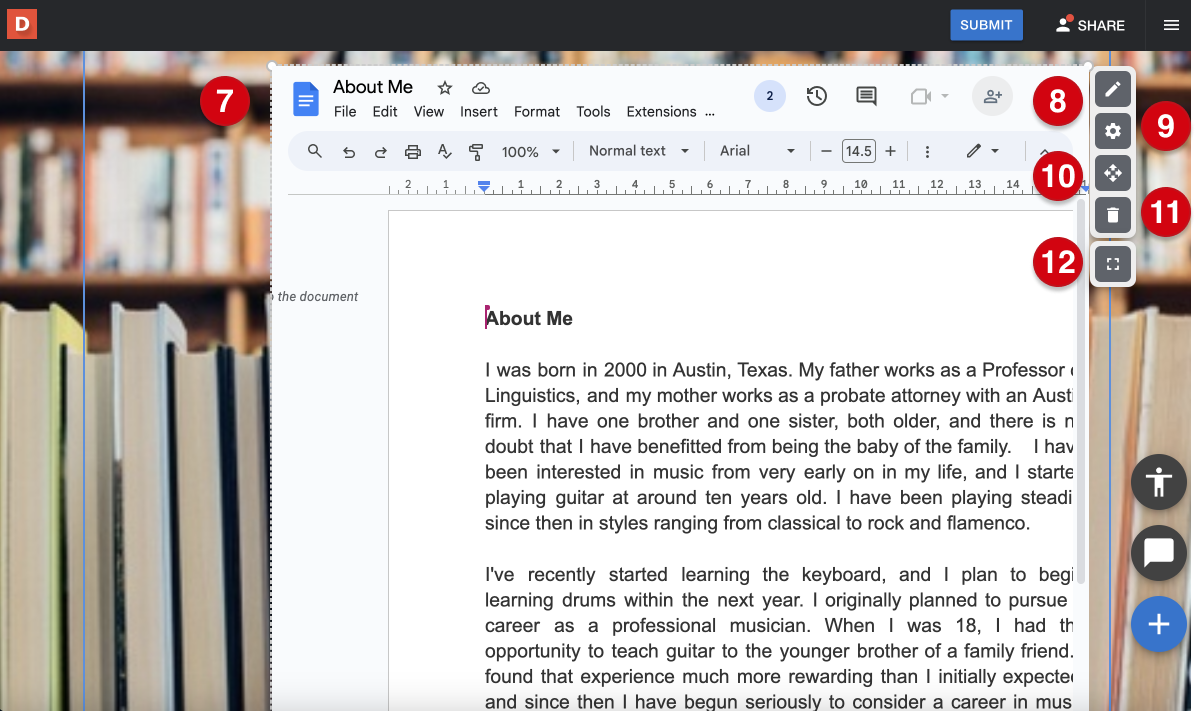Viewport: 1195px width, 711px height.
Task: Collapse the menus with chevron up
Action: click(x=1044, y=152)
